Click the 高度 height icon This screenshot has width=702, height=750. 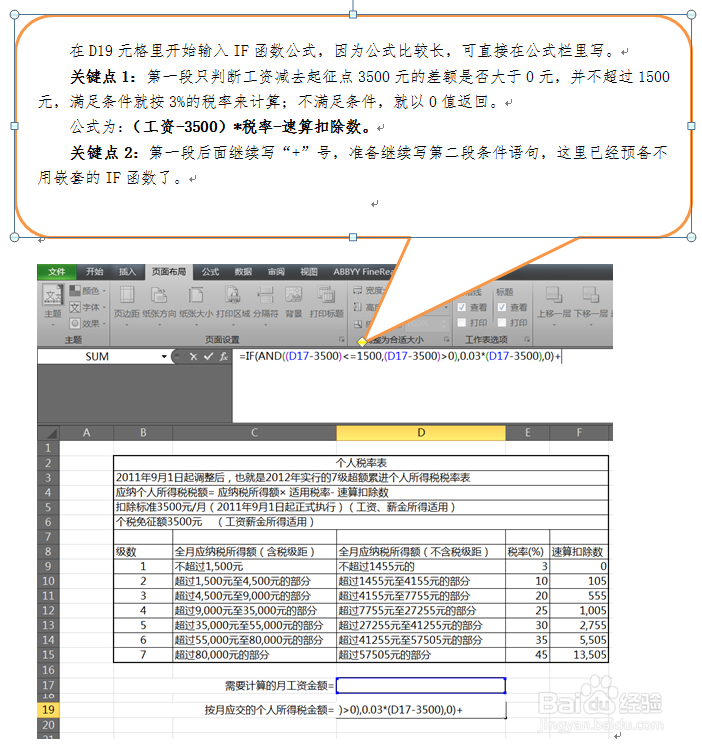(x=358, y=307)
